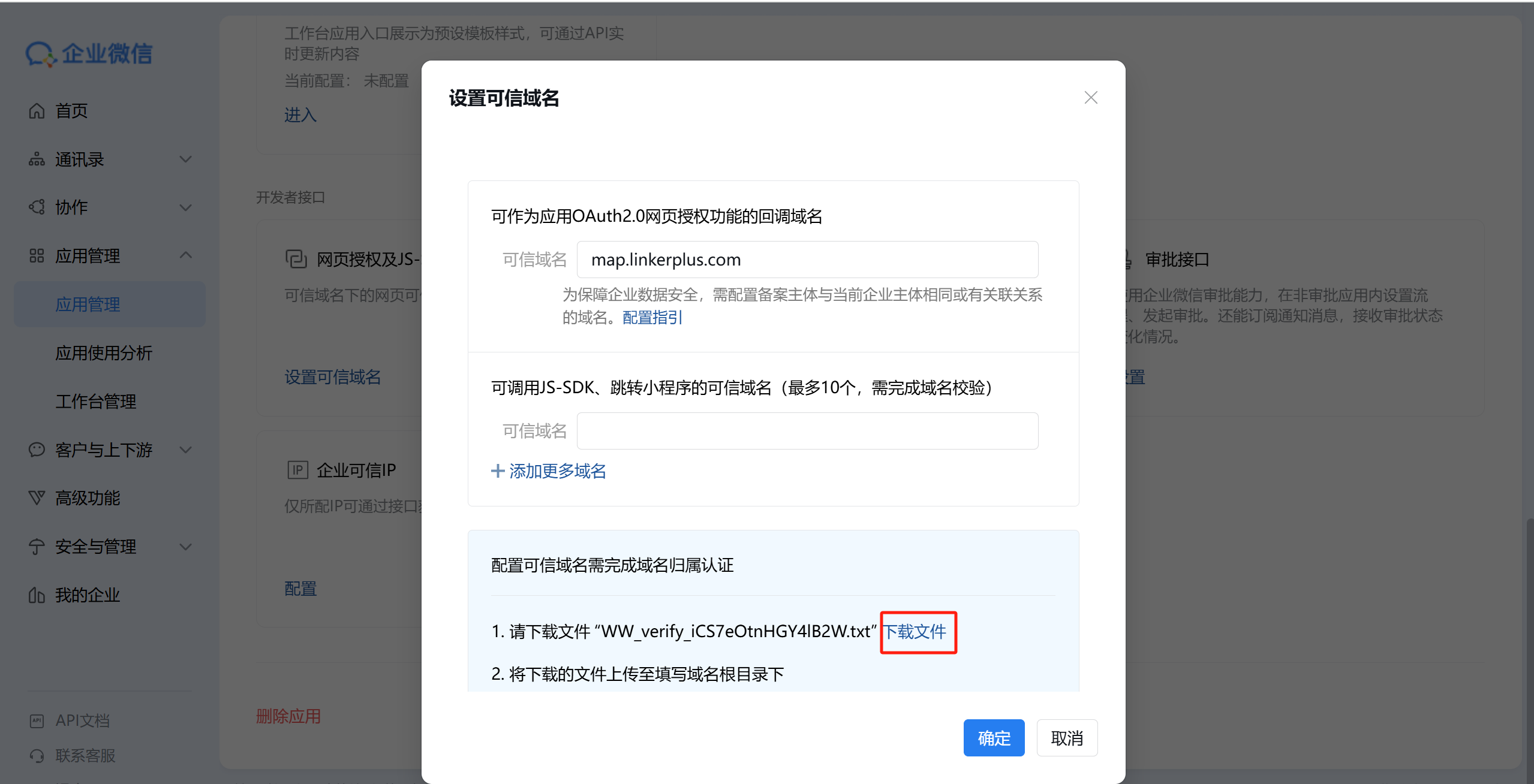Collapse the 应用管理 section chevron

[186, 255]
